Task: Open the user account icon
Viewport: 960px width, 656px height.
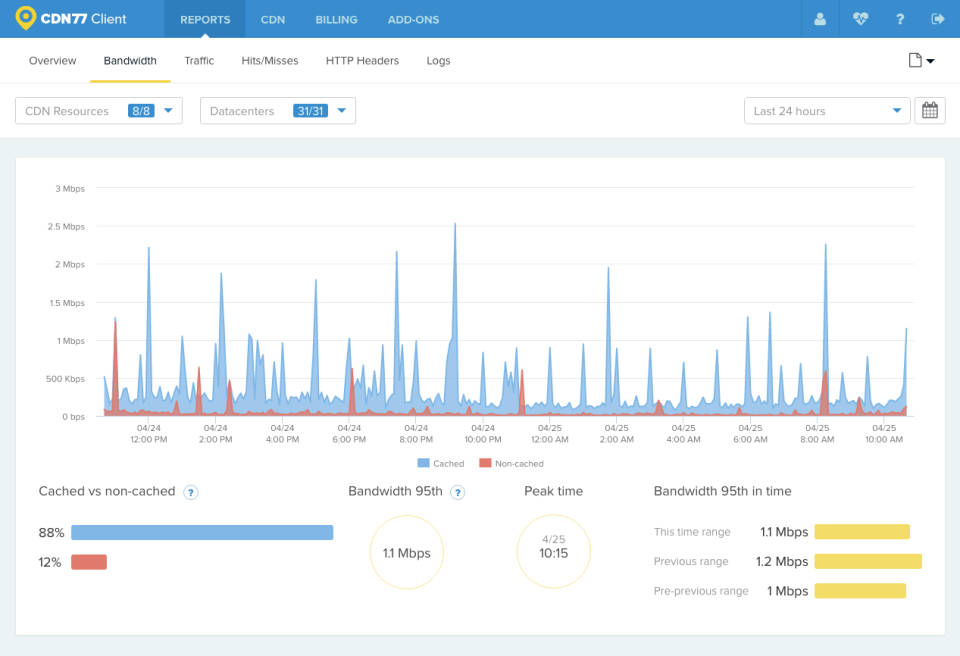Action: [x=820, y=19]
